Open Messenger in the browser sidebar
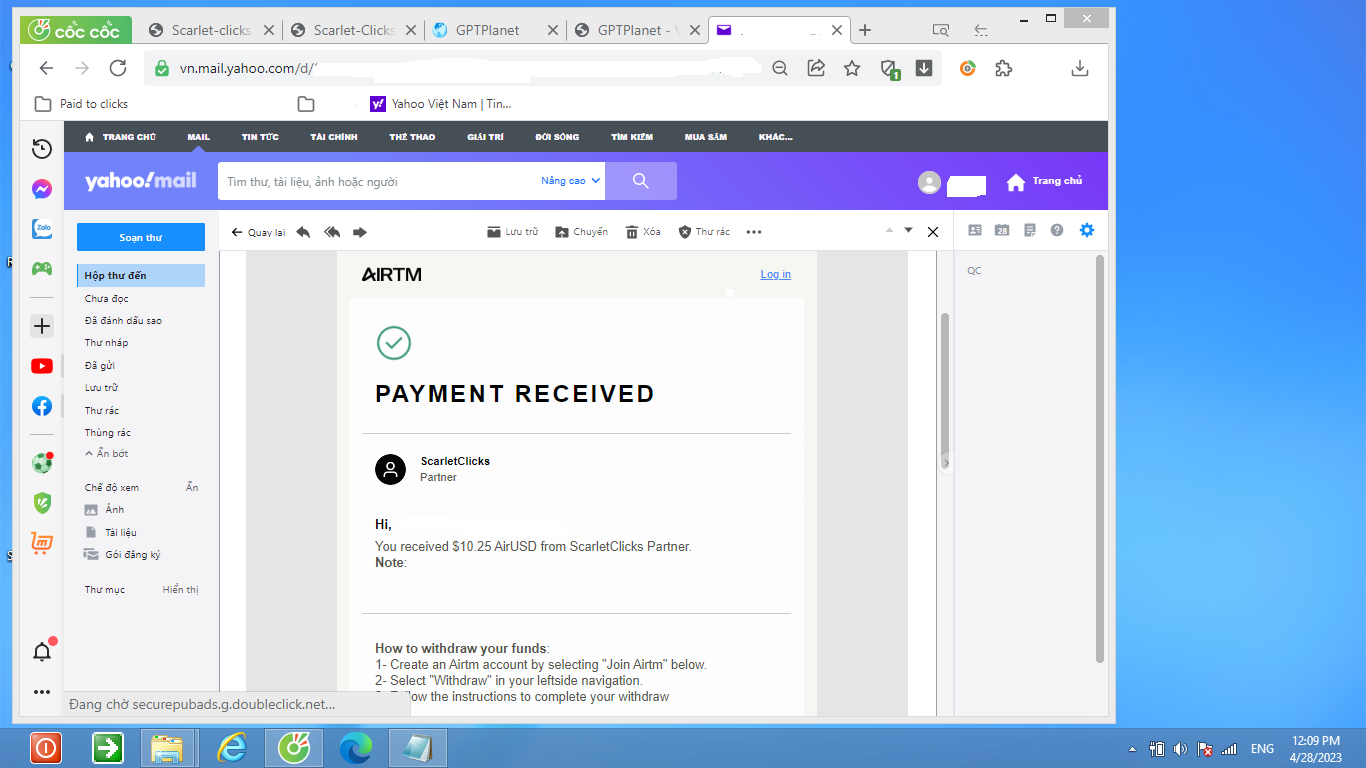Viewport: 1366px width, 768px height. point(42,189)
